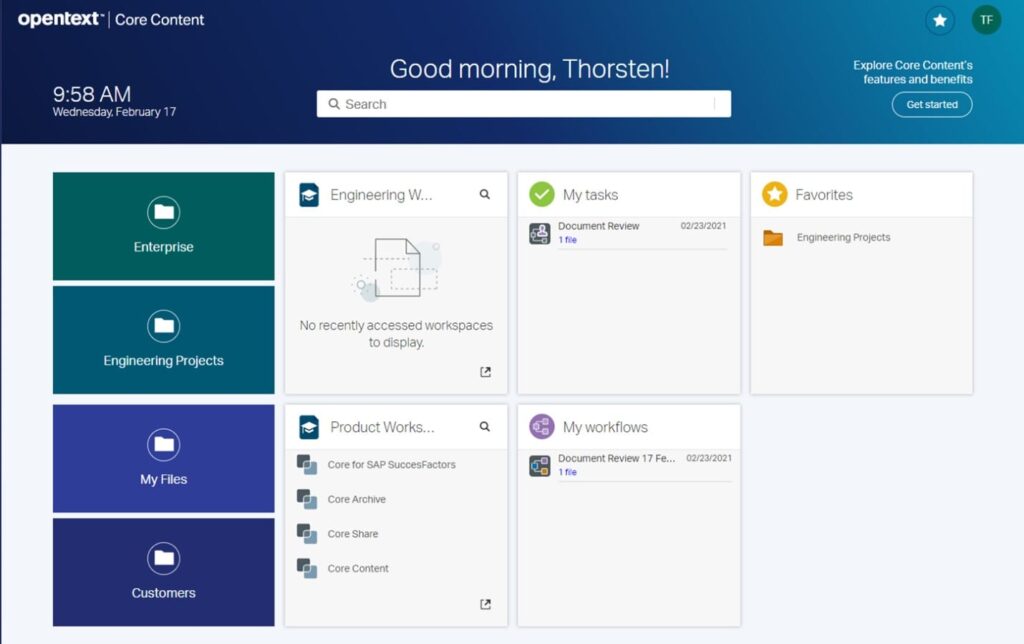This screenshot has height=644, width=1024.
Task: Open the Engineering Projects tile
Action: pyautogui.click(x=163, y=340)
